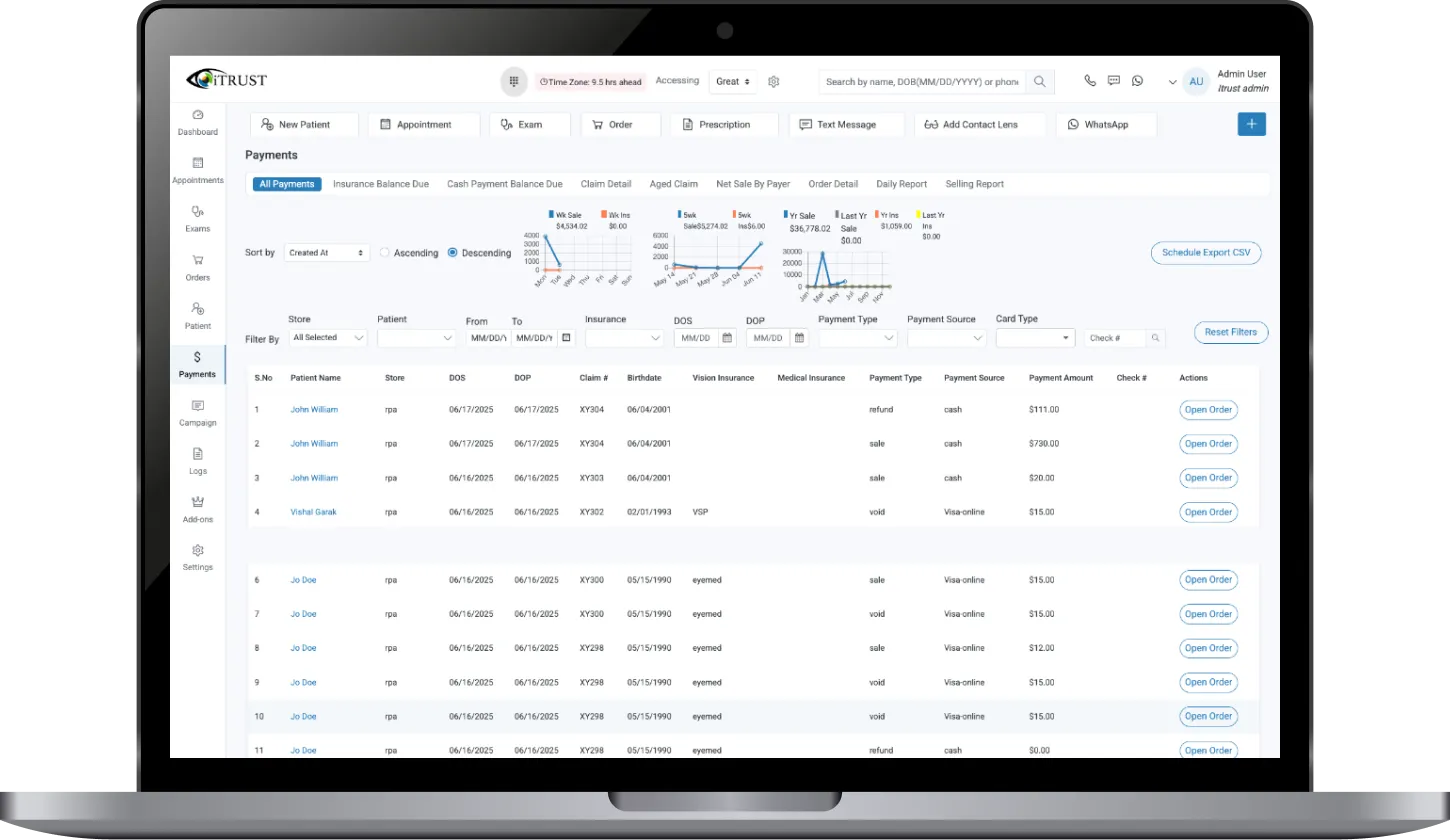The height and width of the screenshot is (840, 1450).
Task: Open the Created At sort dropdown
Action: pos(327,253)
